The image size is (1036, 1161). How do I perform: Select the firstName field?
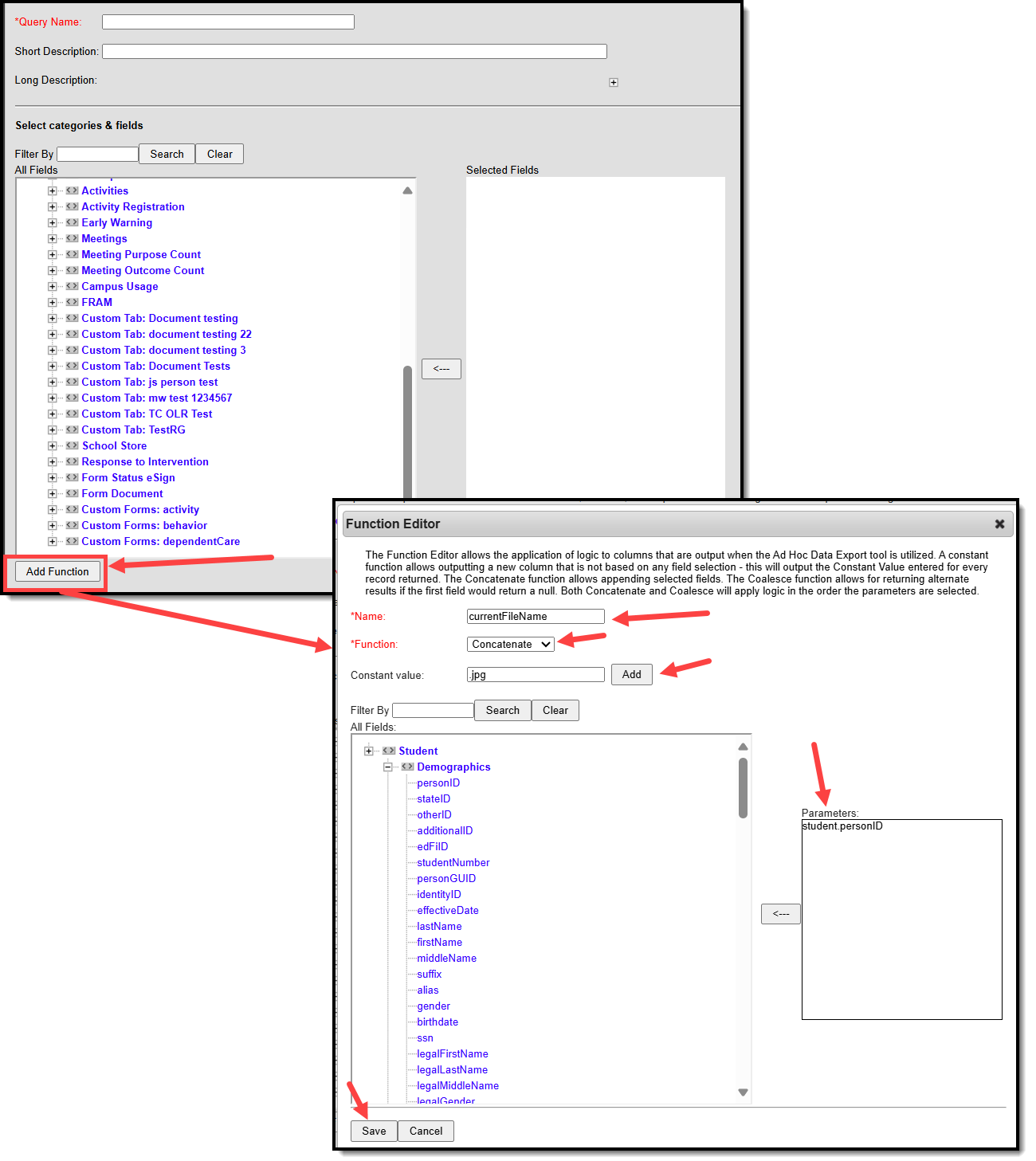click(439, 942)
